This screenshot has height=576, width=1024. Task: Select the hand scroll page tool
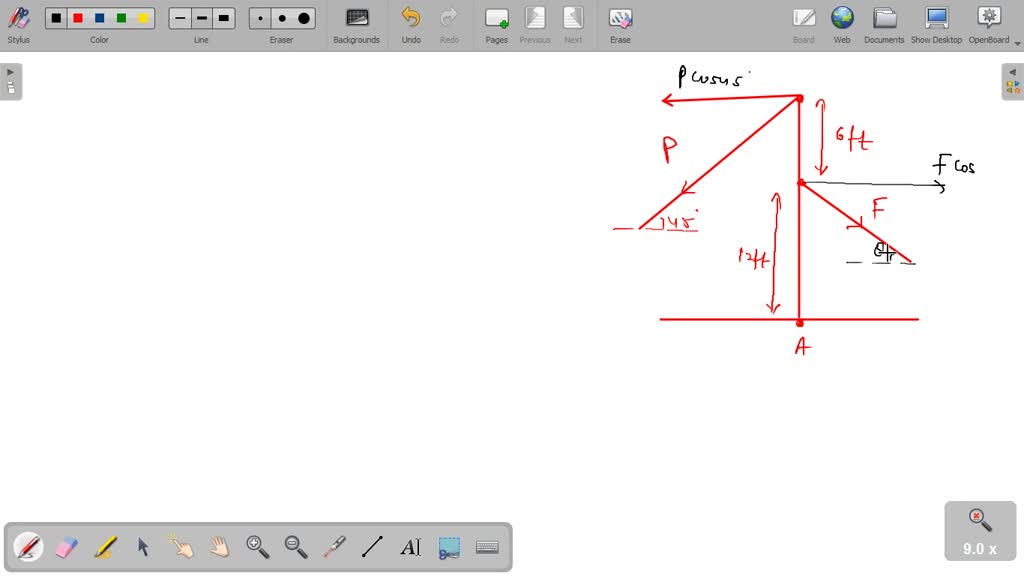pos(219,547)
